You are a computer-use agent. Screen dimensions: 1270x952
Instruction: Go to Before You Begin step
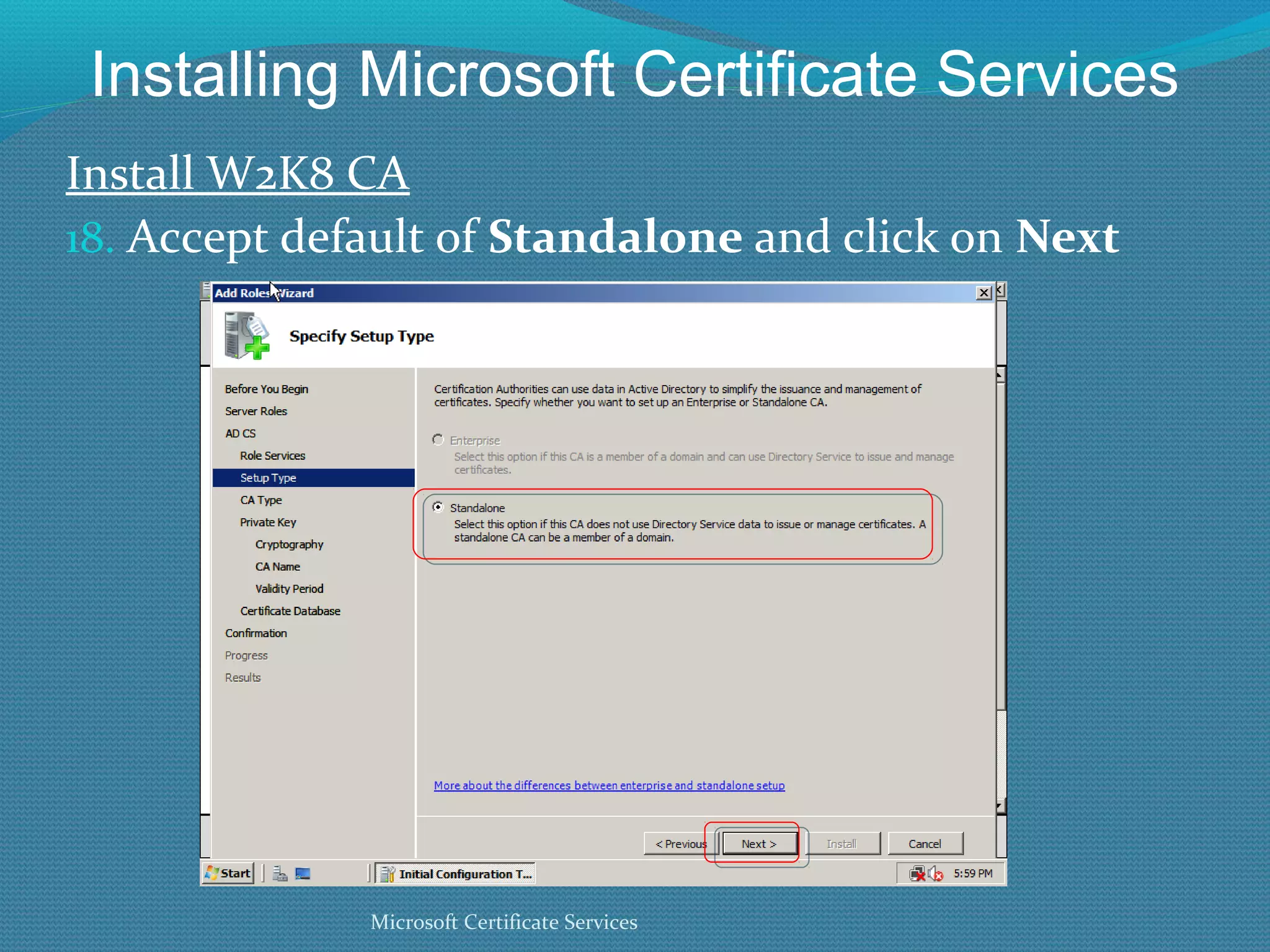pyautogui.click(x=267, y=389)
